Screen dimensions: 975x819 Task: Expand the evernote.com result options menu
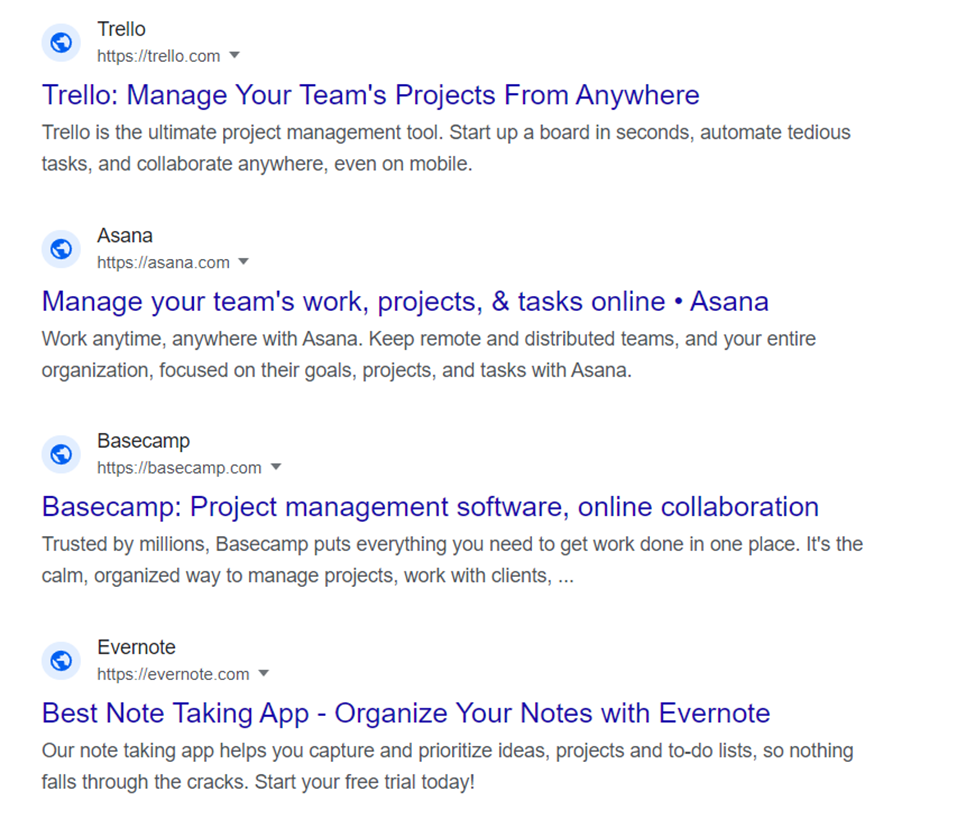(263, 674)
